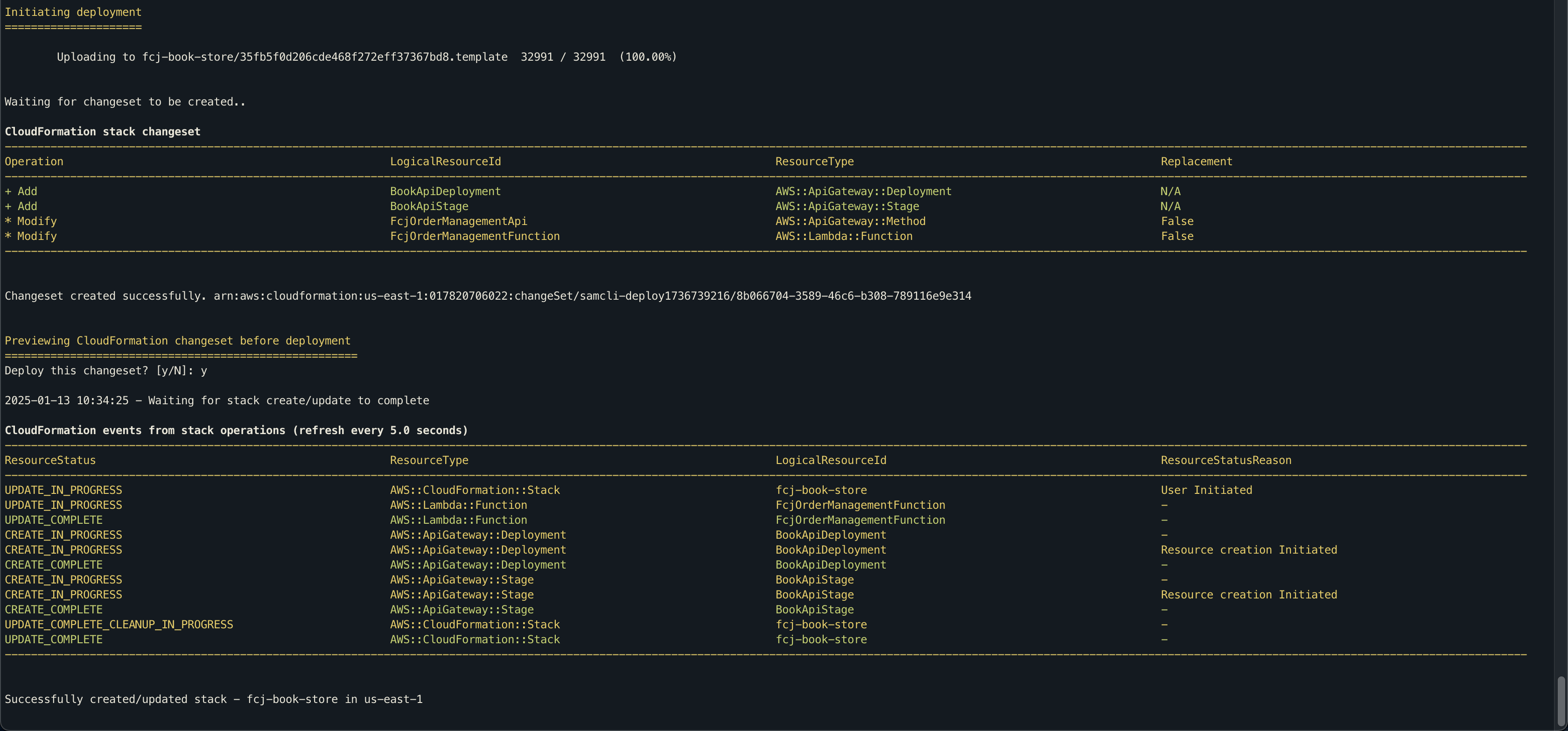
Task: Click 'UPDATE_COMPLETE_CLEANUP_IN_PROGRESS' status
Action: pos(119,625)
